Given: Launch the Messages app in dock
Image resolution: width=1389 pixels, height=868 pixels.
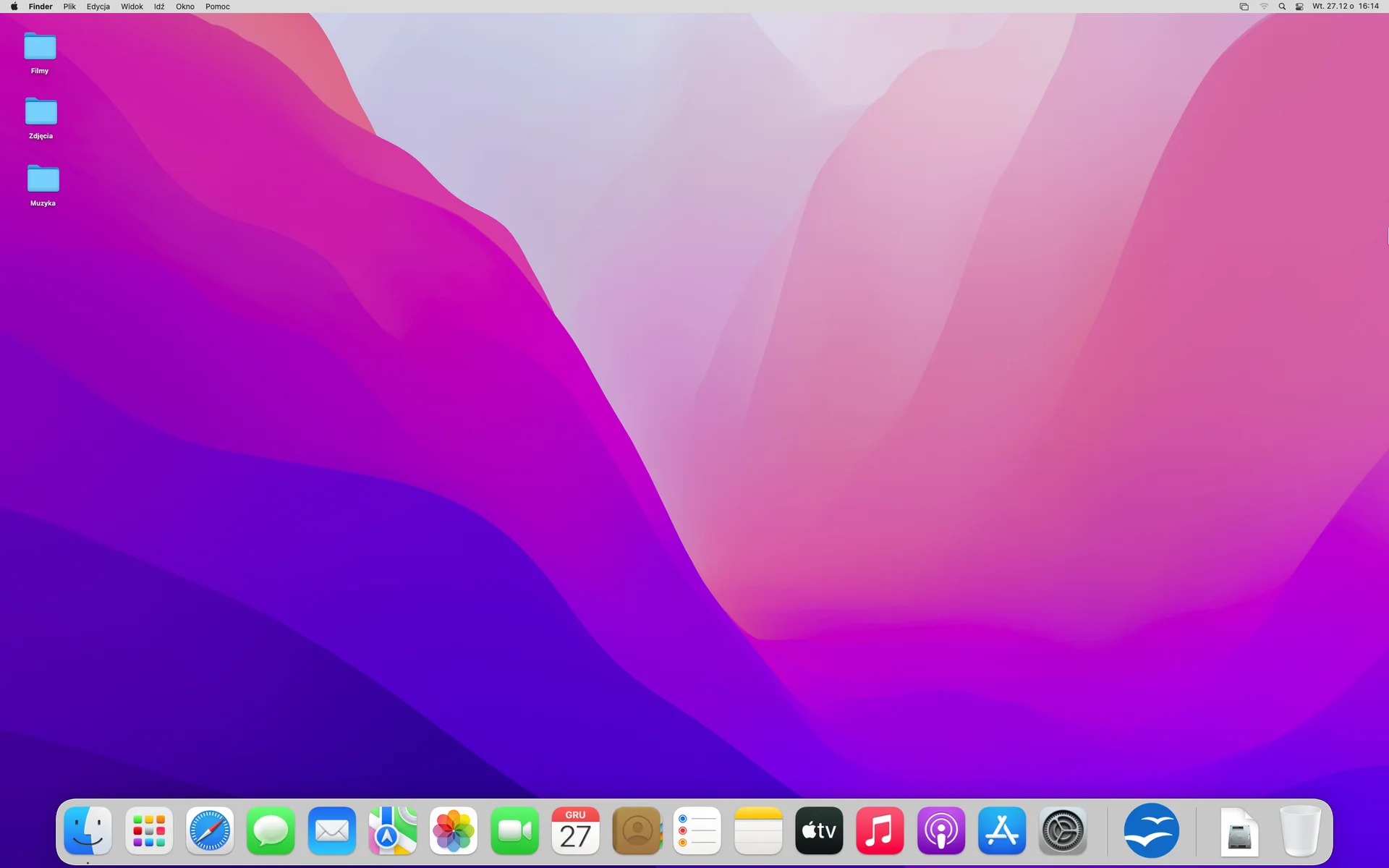Looking at the screenshot, I should coord(271,830).
